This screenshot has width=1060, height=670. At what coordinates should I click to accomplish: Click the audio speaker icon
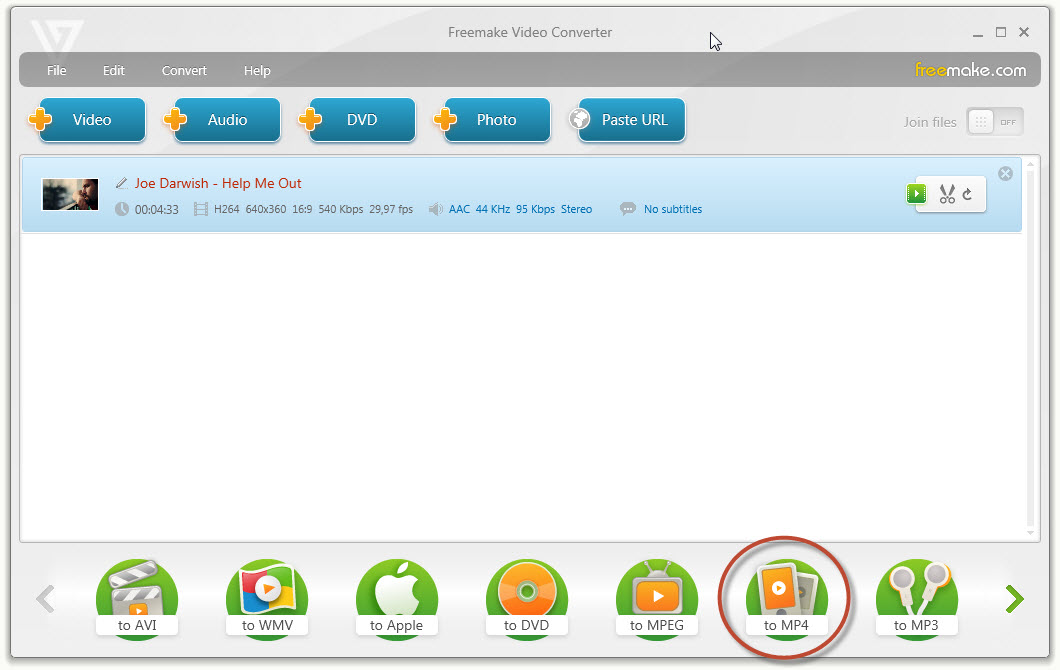pyautogui.click(x=435, y=209)
